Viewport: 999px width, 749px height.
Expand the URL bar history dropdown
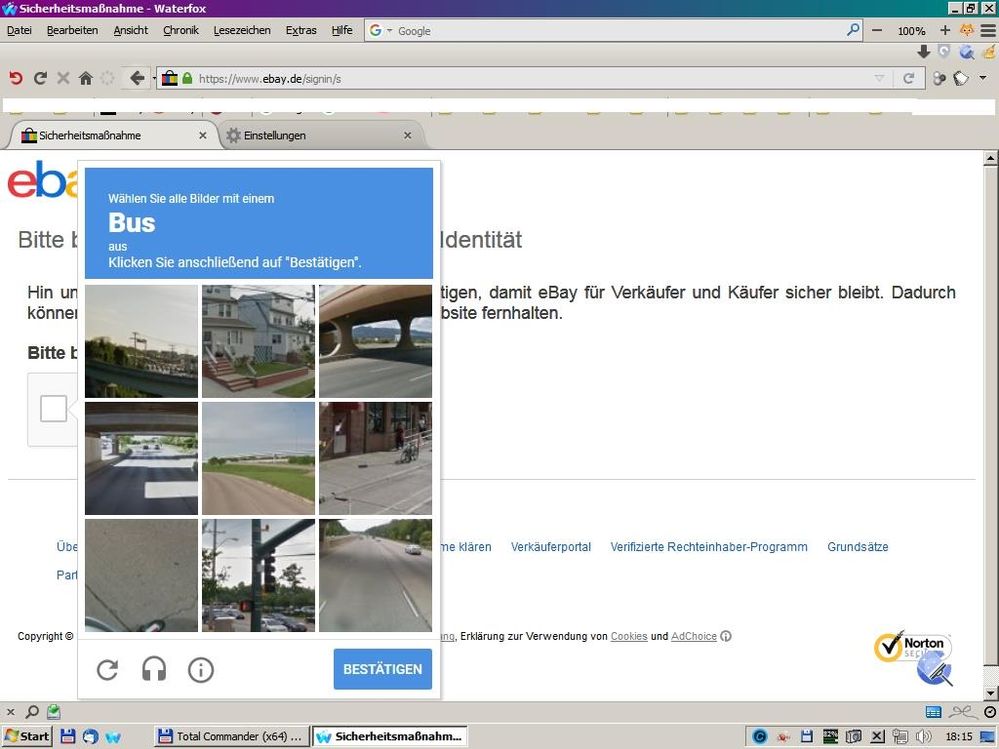click(879, 78)
